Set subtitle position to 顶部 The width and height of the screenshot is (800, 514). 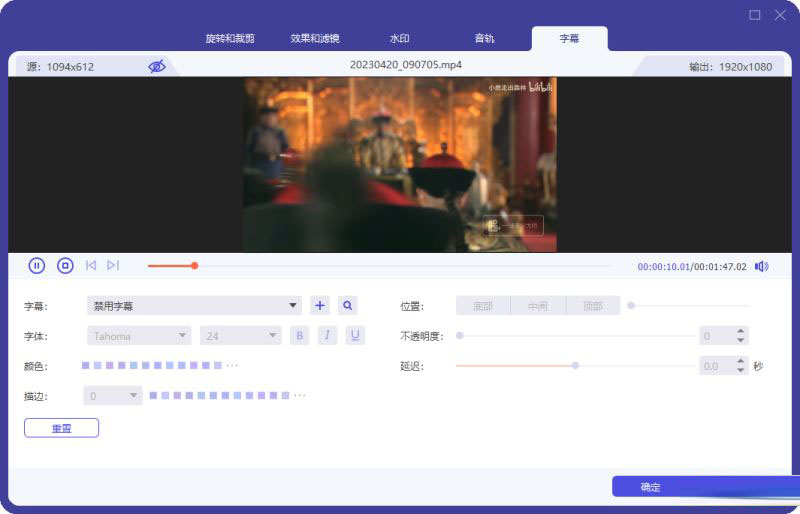(x=593, y=306)
